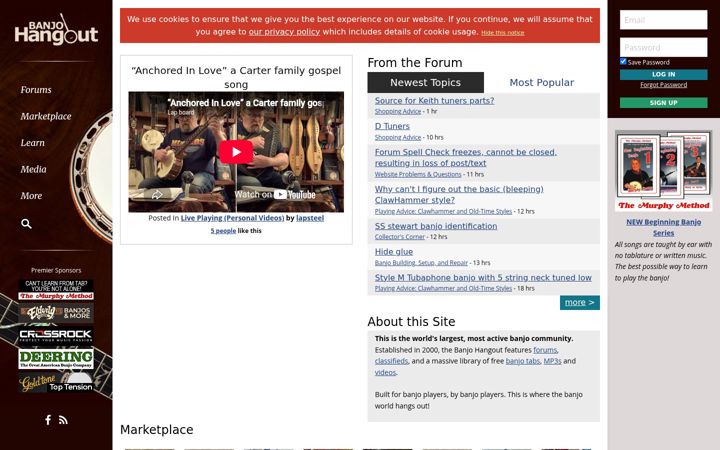Screen dimensions: 720x450
Task: Open Style M Tubaphone banjo topic
Action: click(x=483, y=278)
